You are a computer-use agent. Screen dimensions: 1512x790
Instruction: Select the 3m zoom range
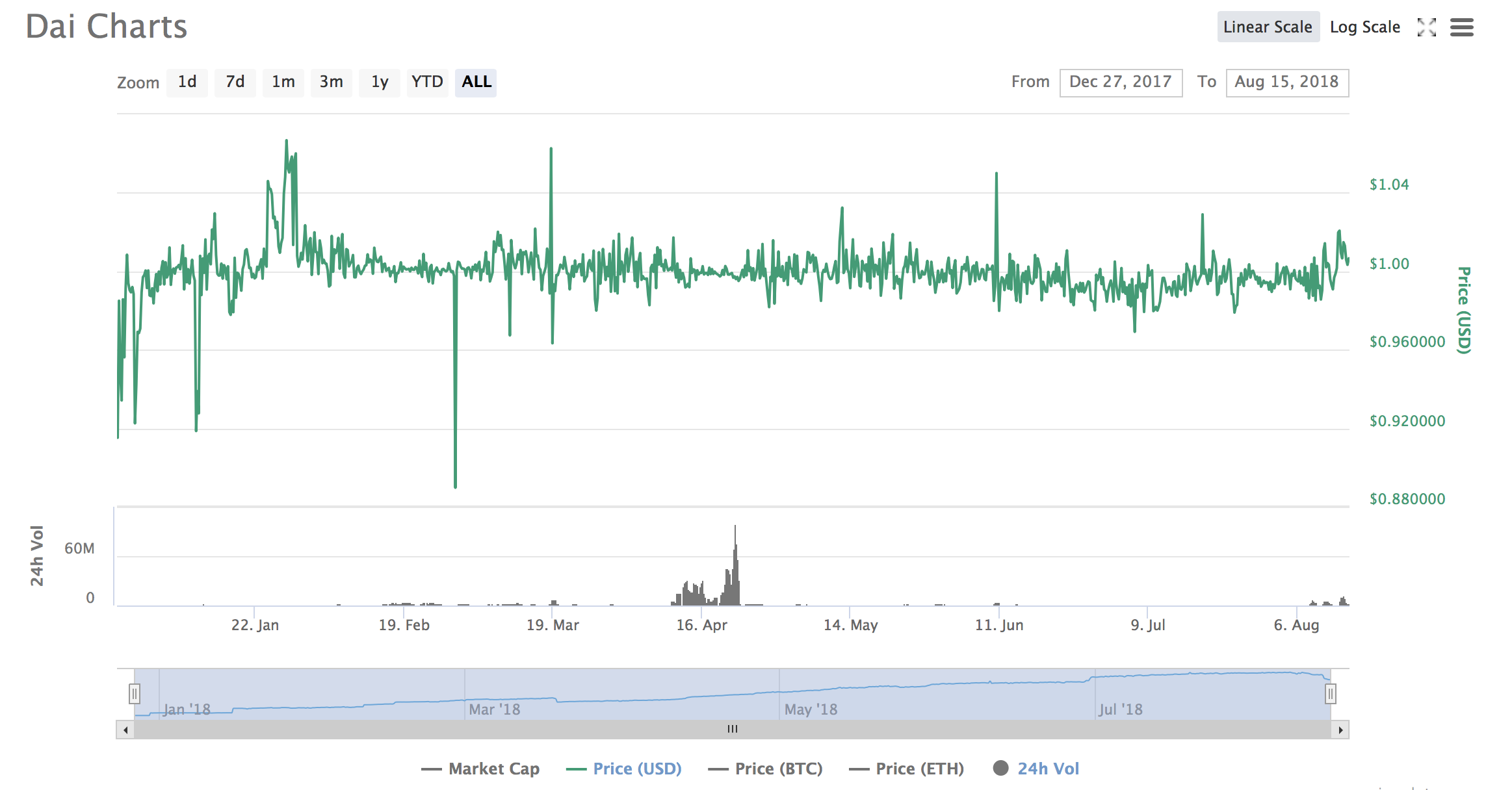tap(332, 83)
